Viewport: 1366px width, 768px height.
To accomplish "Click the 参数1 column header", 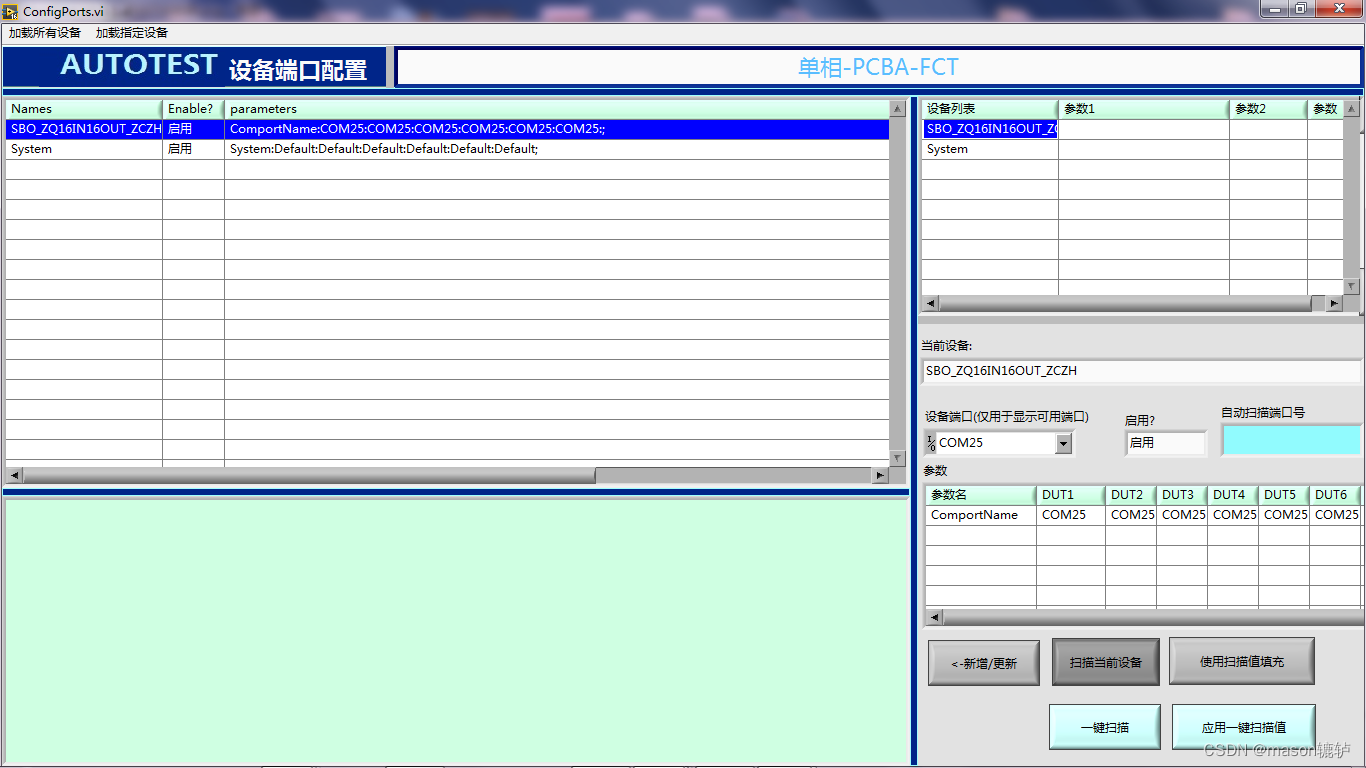I will (x=1144, y=109).
